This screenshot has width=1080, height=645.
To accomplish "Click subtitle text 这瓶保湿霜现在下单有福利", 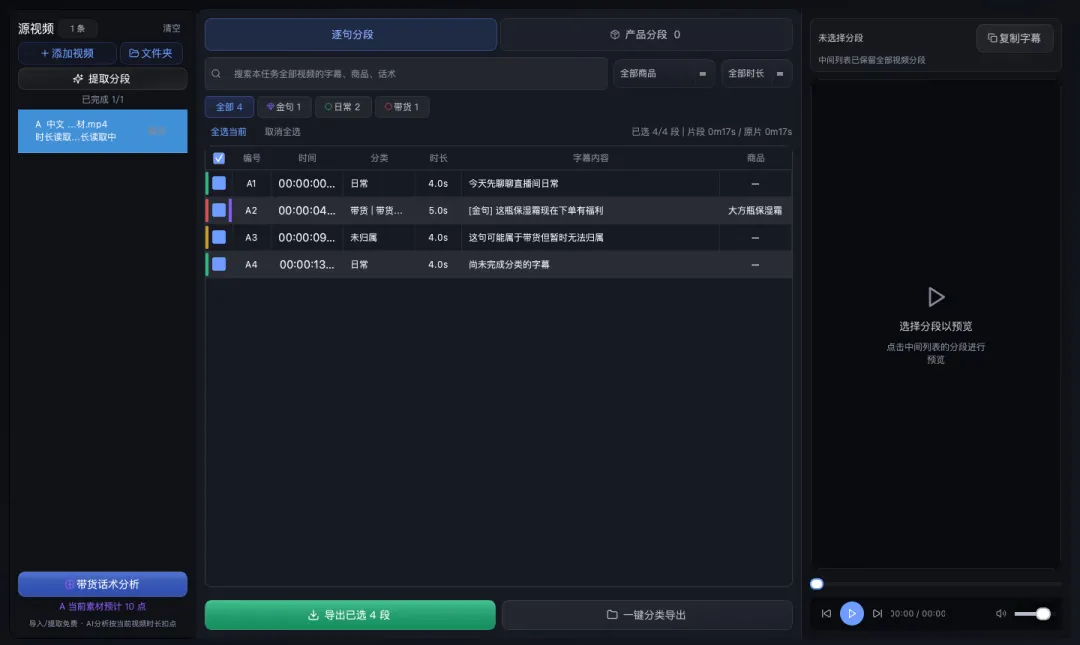I will click(549, 210).
